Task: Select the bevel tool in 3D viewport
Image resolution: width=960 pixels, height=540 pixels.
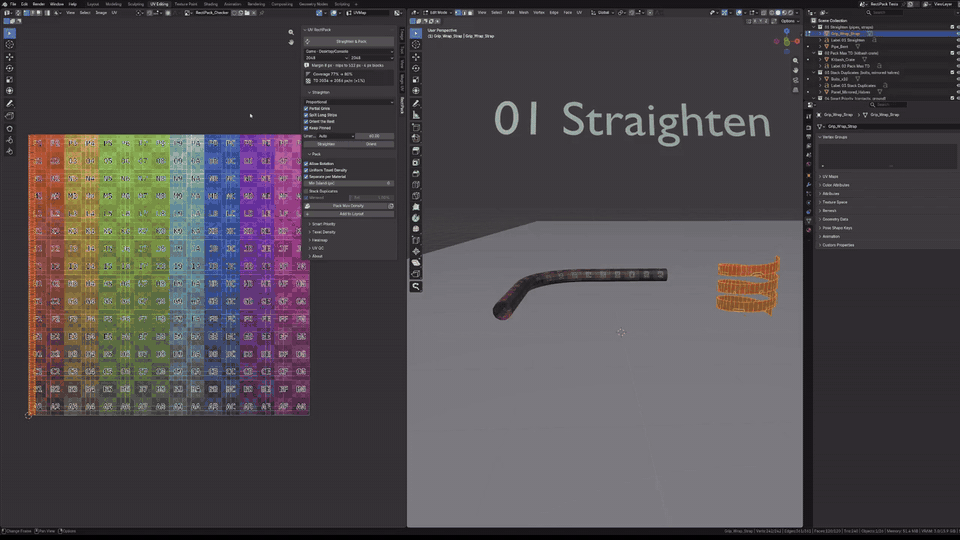Action: click(416, 173)
